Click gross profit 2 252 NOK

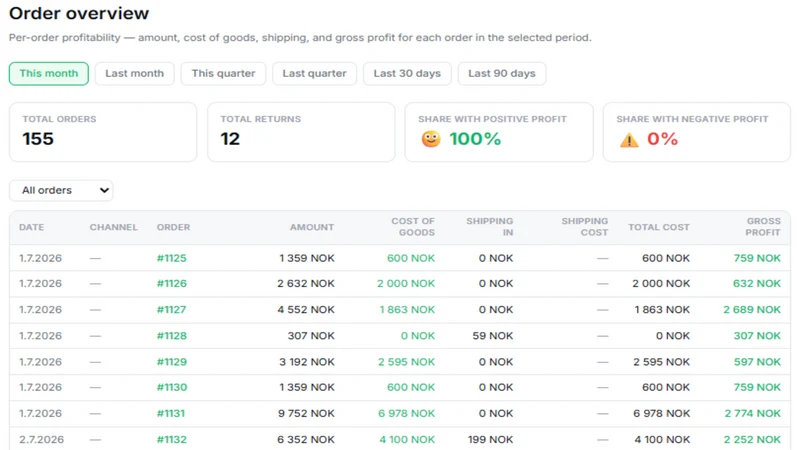pos(752,439)
